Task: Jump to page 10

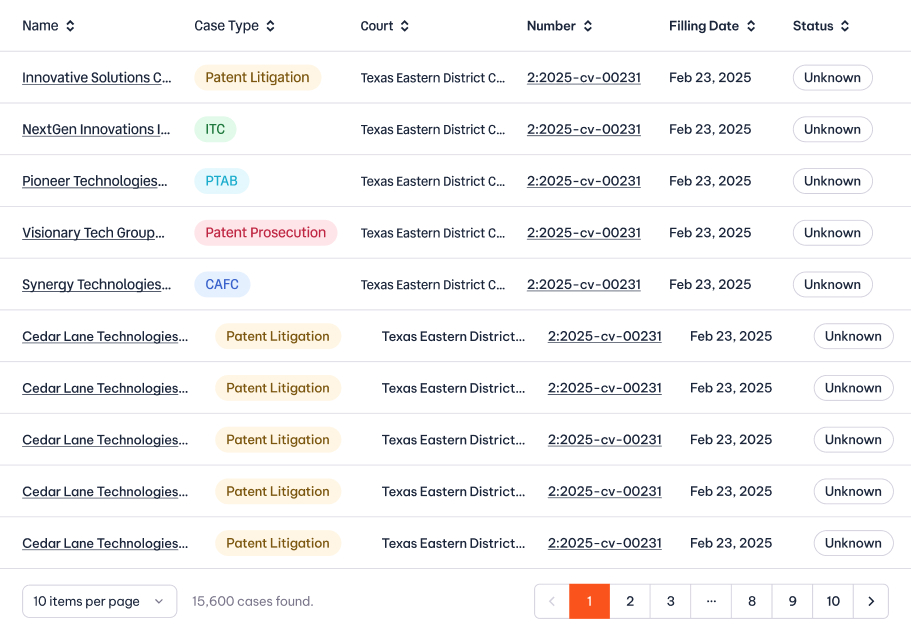Action: tap(833, 601)
